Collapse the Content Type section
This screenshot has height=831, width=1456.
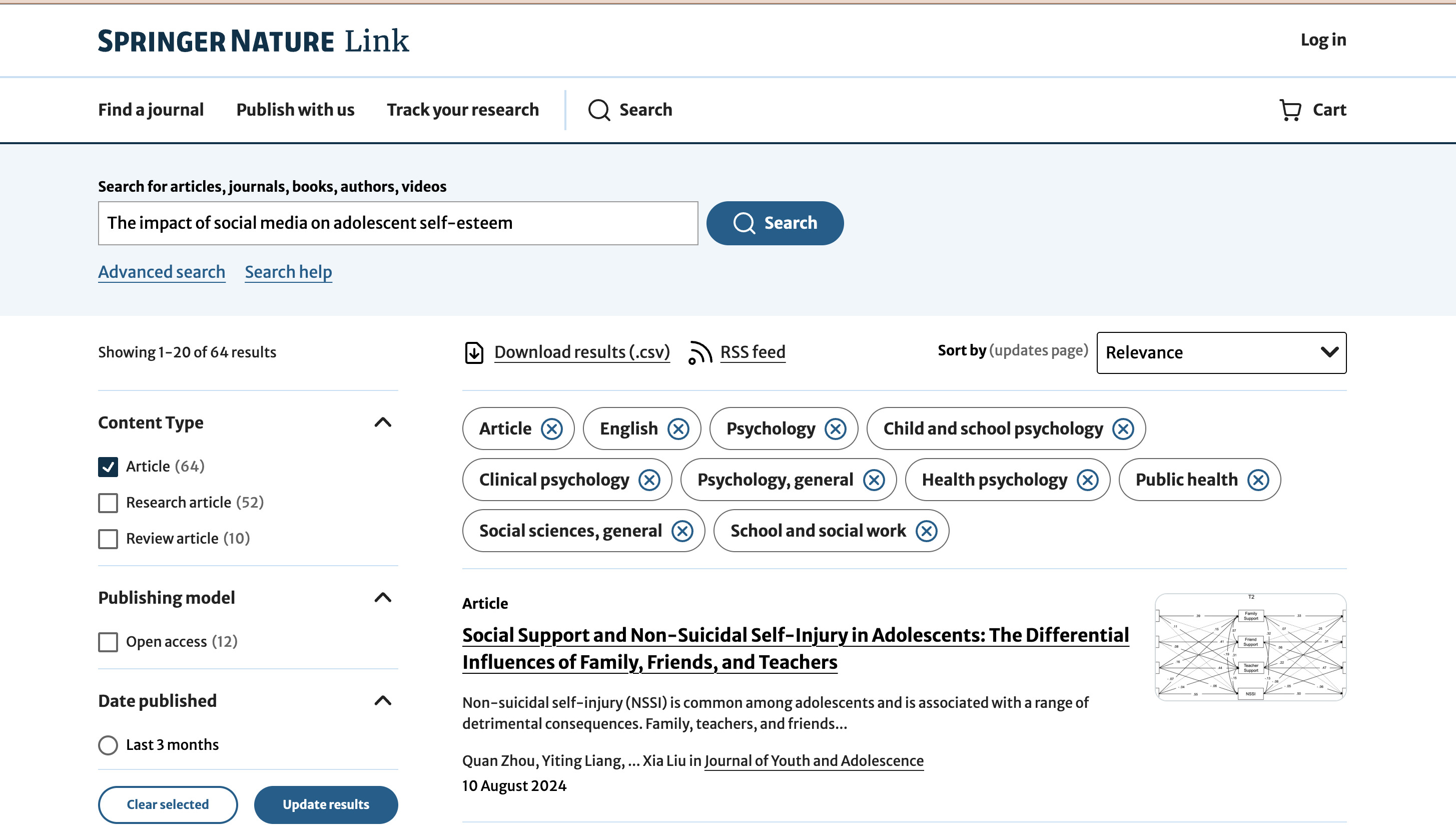(x=383, y=423)
